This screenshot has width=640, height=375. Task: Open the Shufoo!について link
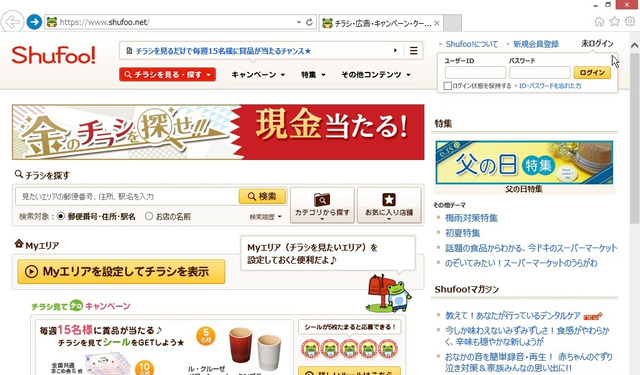(x=471, y=44)
